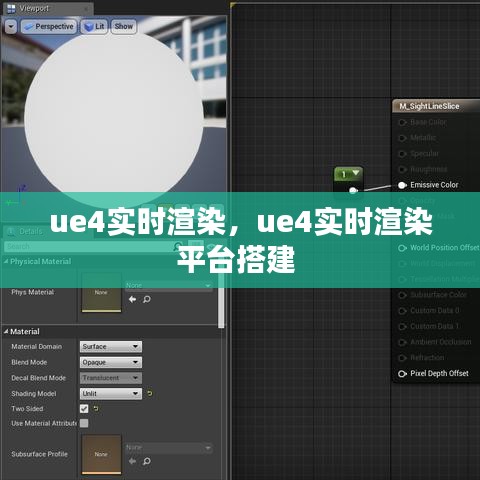Click the Custom Data 0 pin
Image resolution: width=480 pixels, height=480 pixels.
402,311
